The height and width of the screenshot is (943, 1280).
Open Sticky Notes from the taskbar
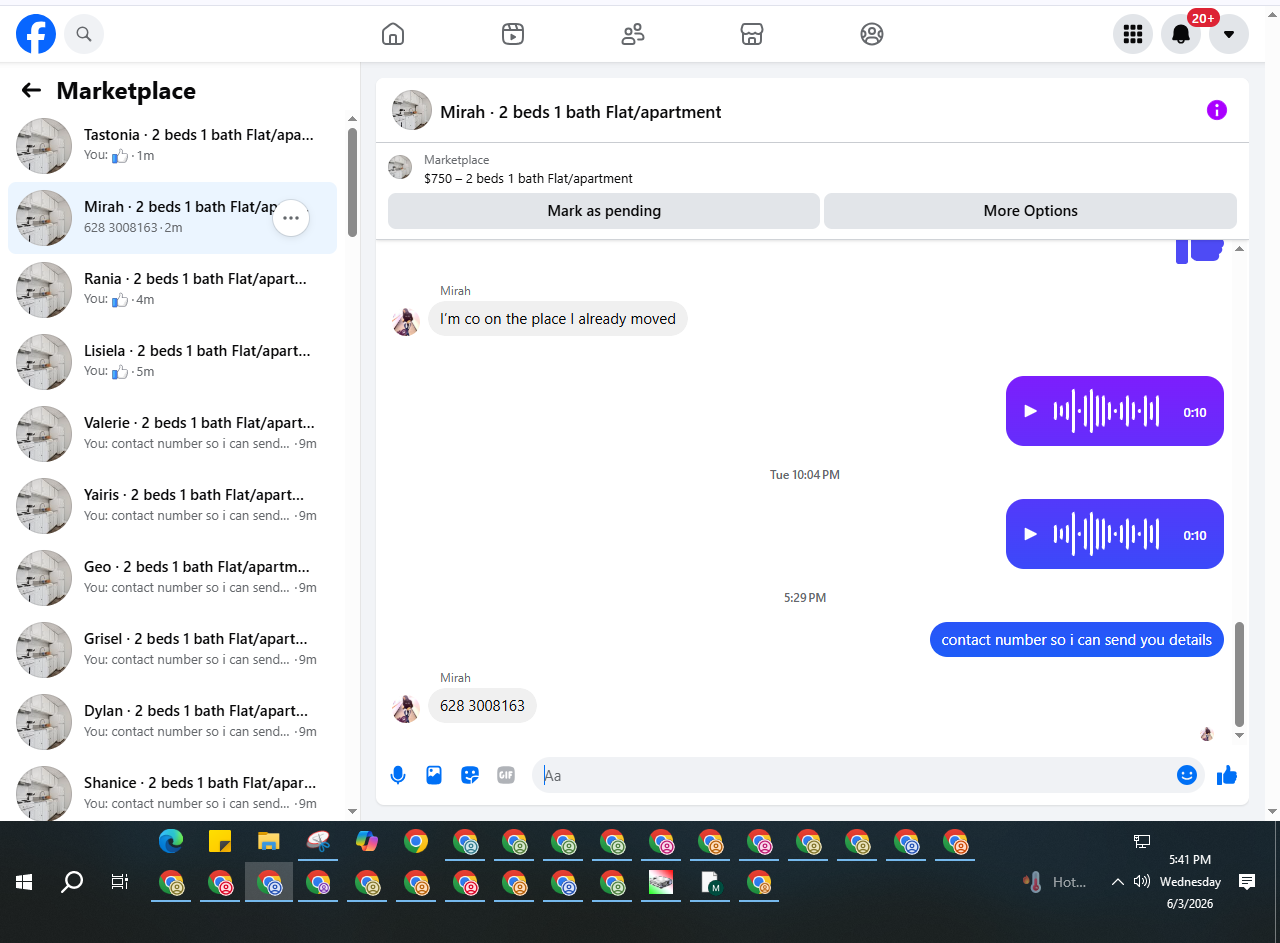coord(220,842)
